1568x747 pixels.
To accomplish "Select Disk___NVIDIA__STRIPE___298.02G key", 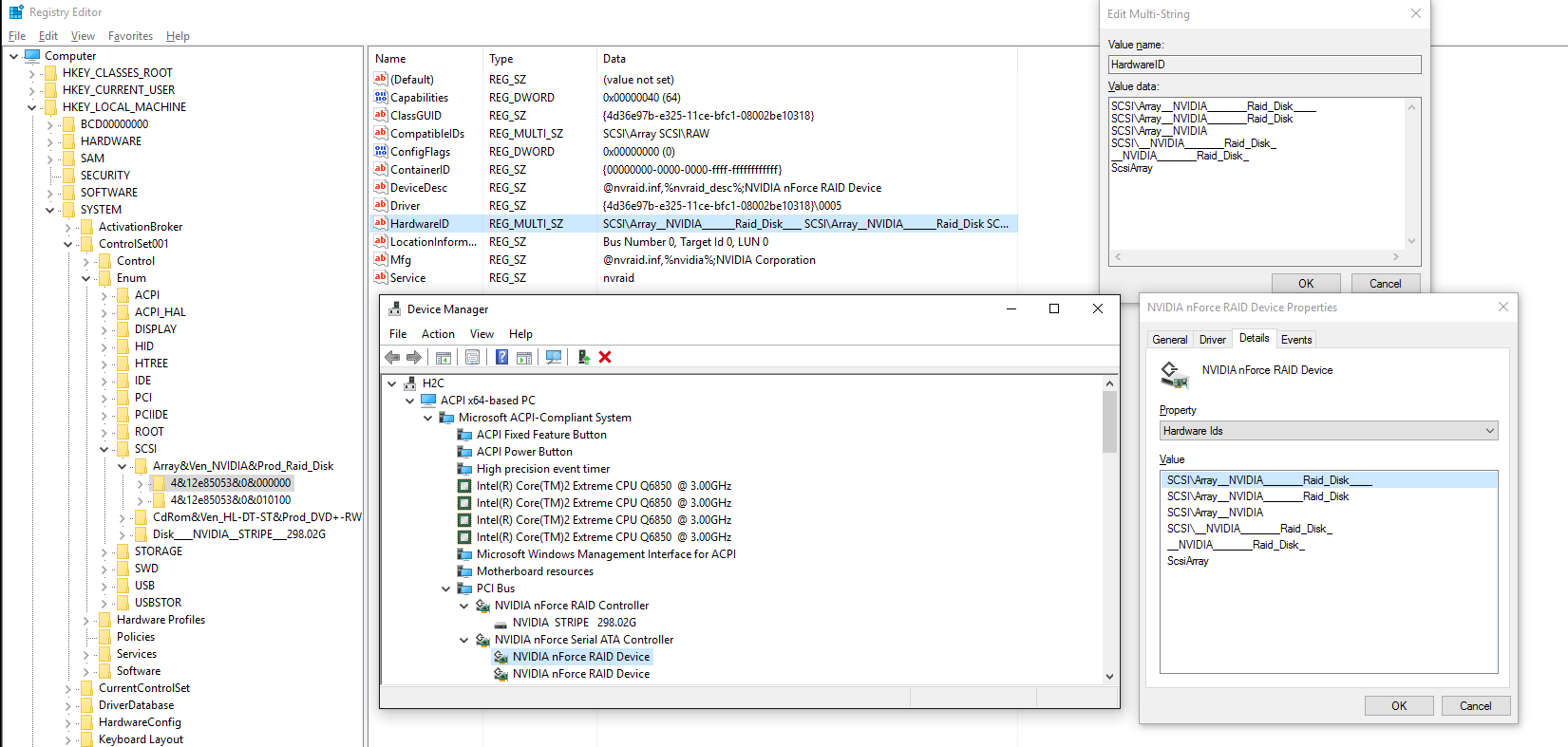I will [239, 534].
